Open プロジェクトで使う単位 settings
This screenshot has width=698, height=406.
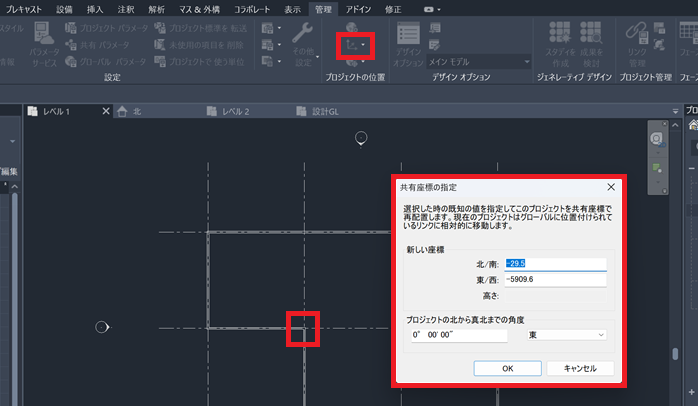click(199, 61)
